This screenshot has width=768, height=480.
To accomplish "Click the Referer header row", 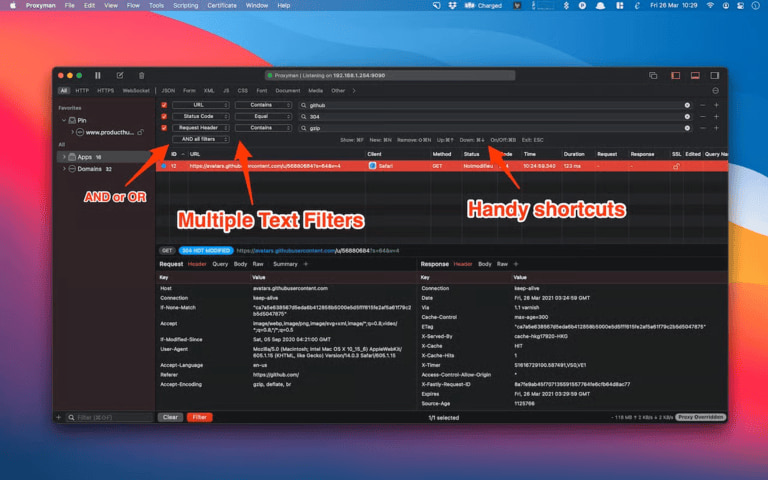I will 286,375.
